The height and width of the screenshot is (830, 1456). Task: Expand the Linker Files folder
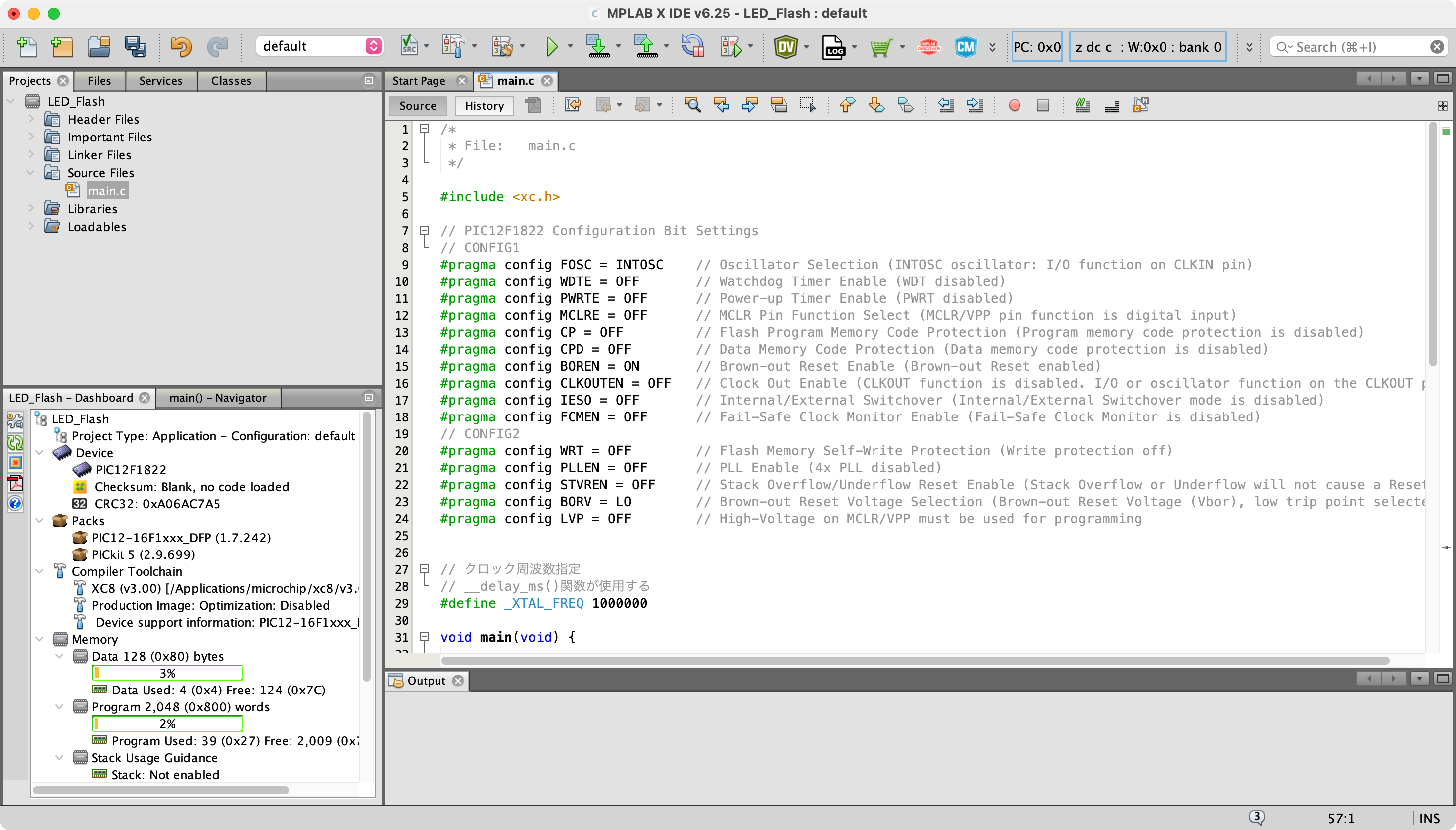click(x=31, y=155)
